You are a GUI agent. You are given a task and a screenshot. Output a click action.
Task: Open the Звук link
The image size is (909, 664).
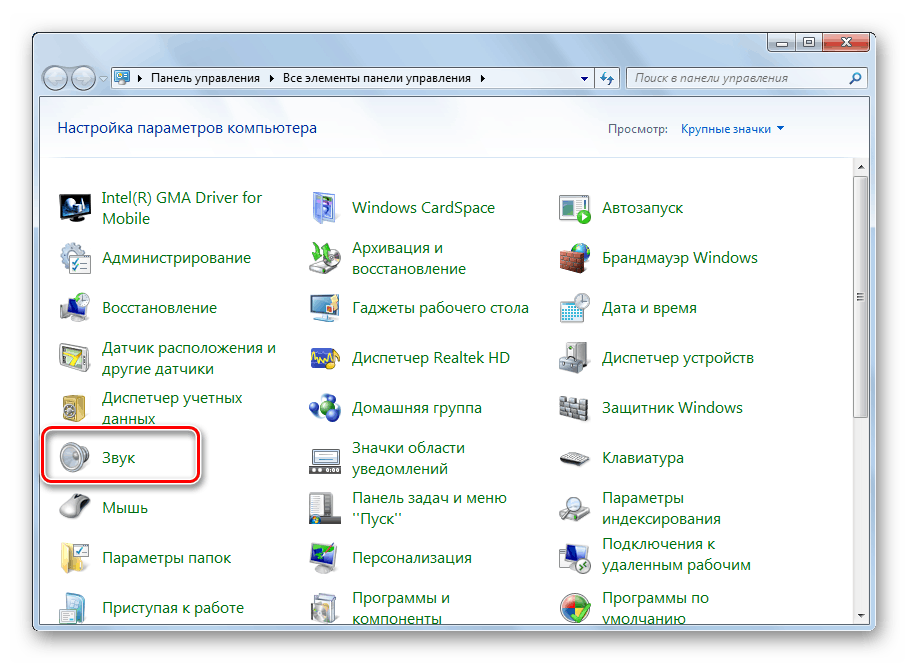pos(118,458)
